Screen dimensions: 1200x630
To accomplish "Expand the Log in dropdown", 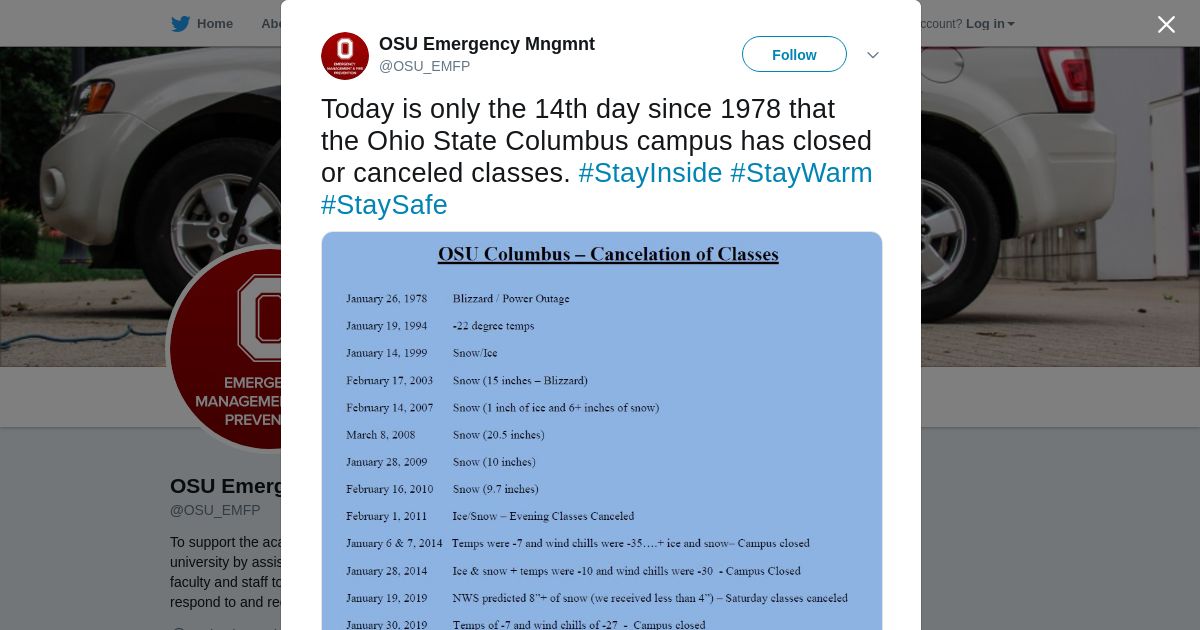I will pos(989,24).
